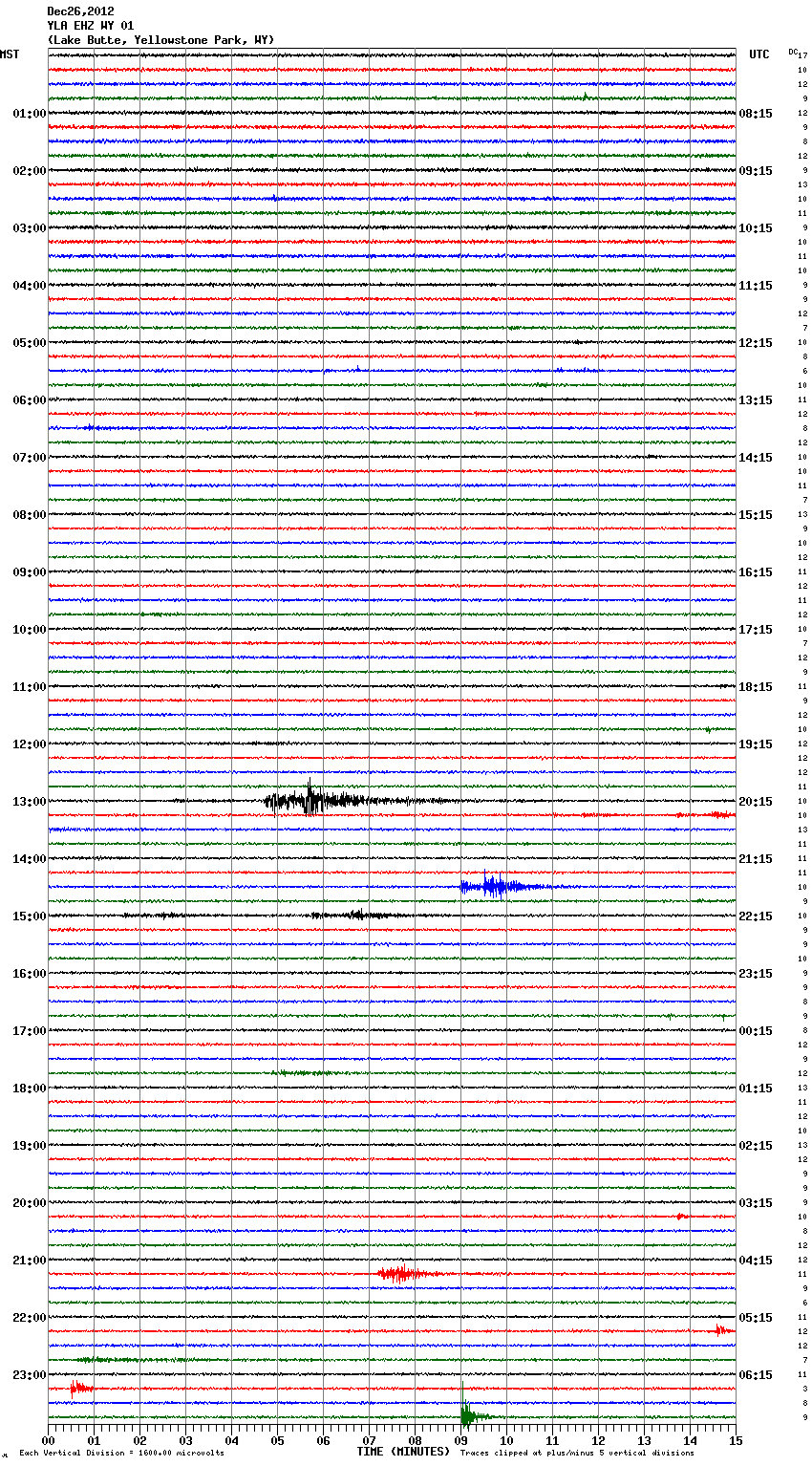Select the 12:00 MST time label

point(29,744)
